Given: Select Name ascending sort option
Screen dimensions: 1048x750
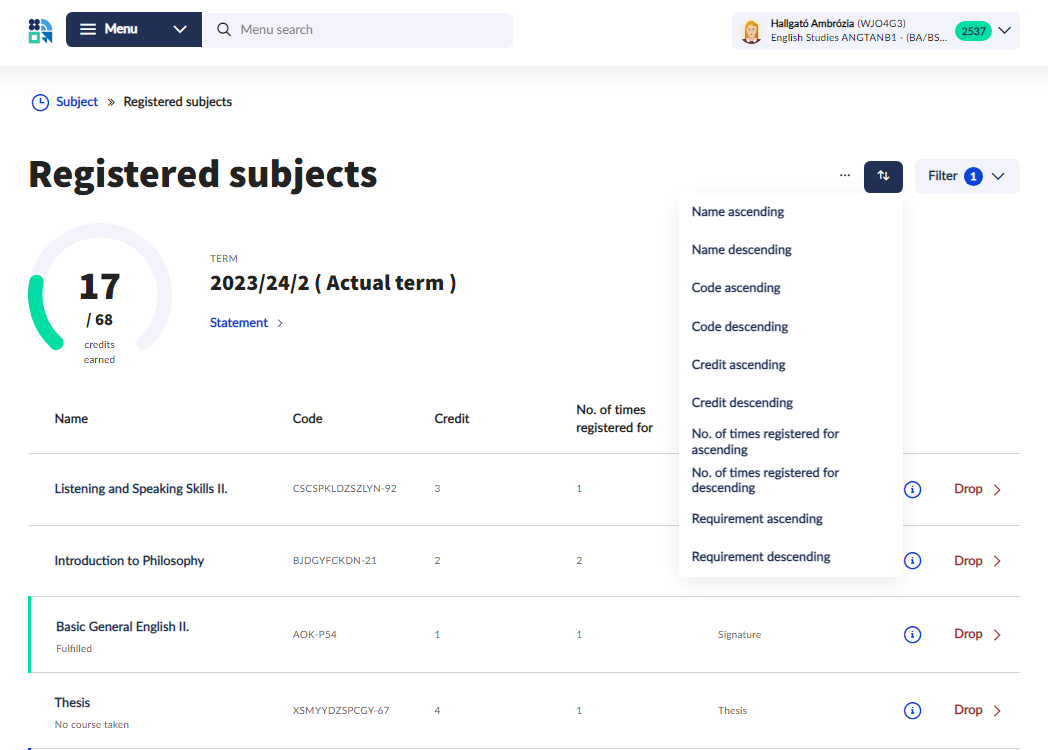Looking at the screenshot, I should click(738, 212).
